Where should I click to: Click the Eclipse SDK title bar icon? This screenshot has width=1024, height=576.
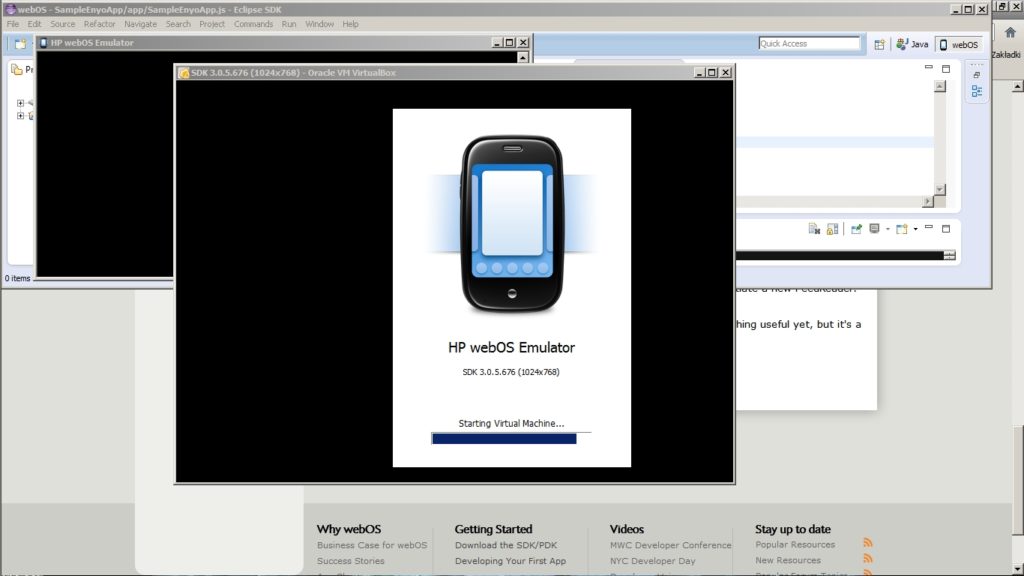tap(10, 9)
